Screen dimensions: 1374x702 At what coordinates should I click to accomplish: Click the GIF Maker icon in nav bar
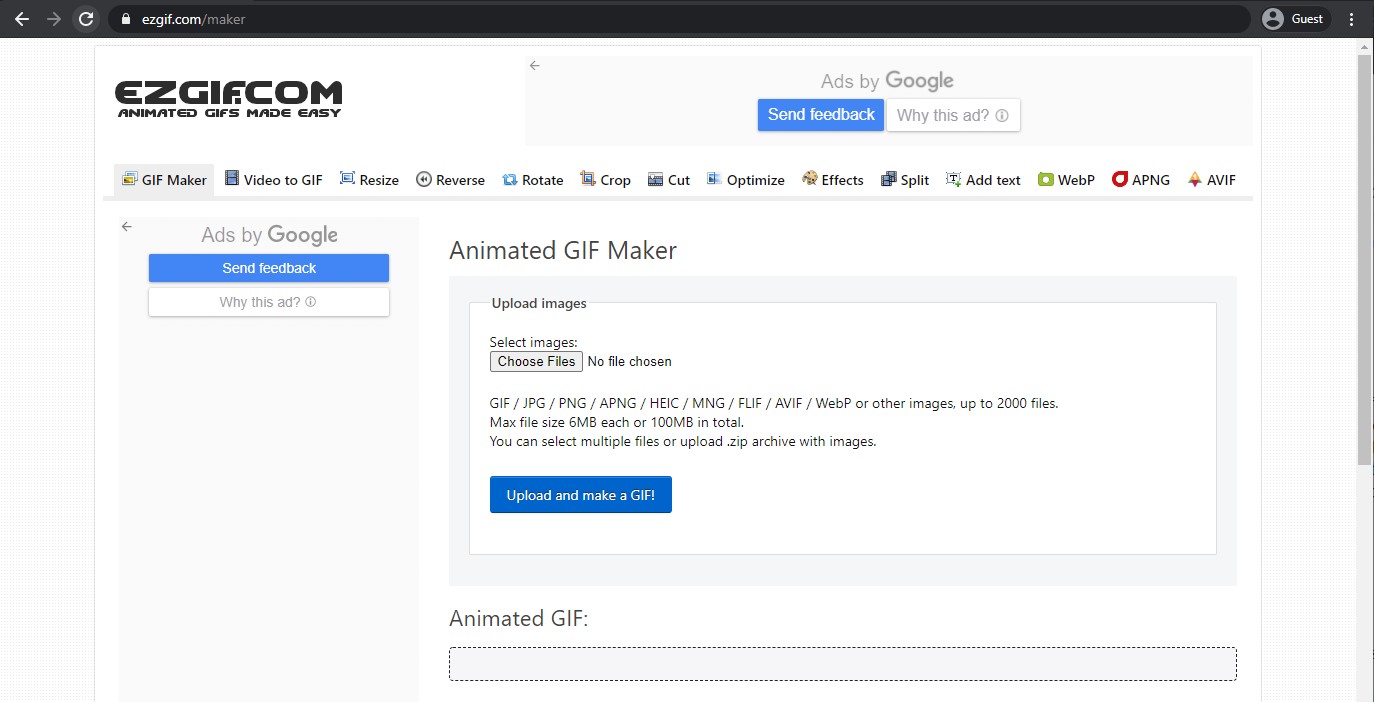tap(130, 179)
